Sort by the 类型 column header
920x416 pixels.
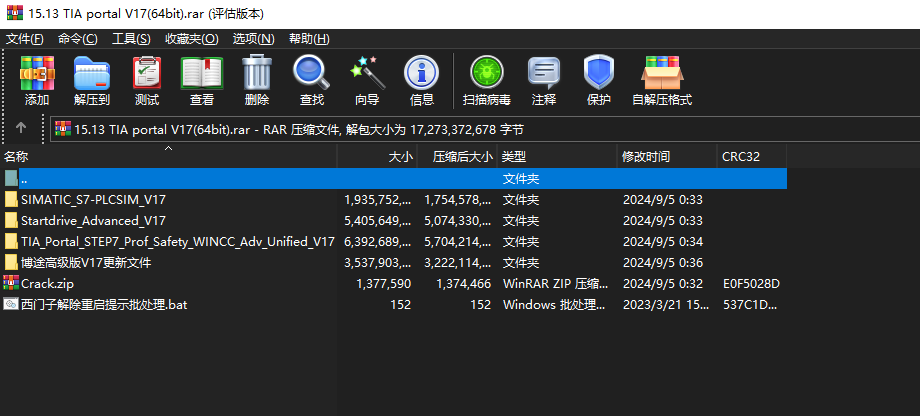(557, 157)
